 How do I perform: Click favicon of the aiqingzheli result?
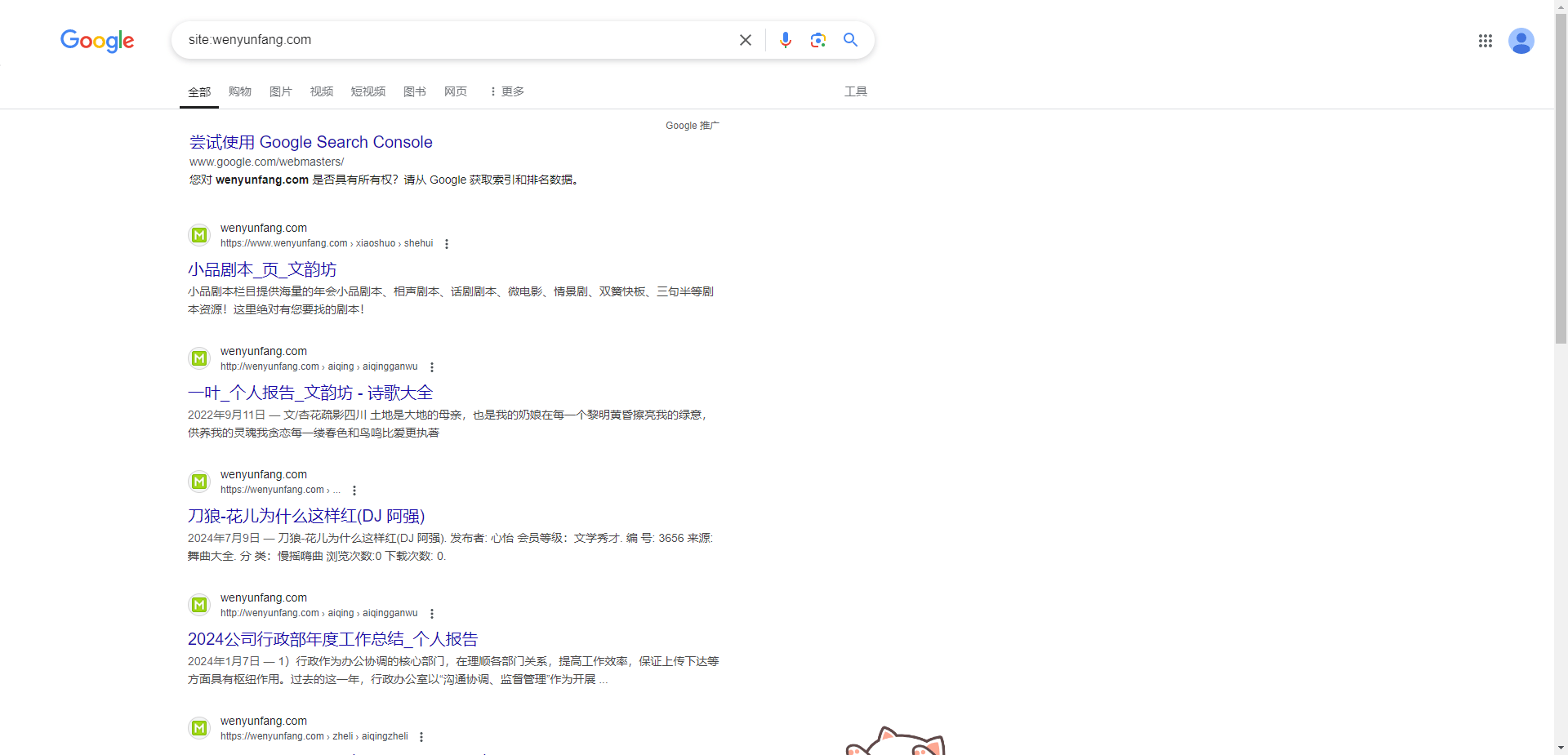(x=199, y=728)
